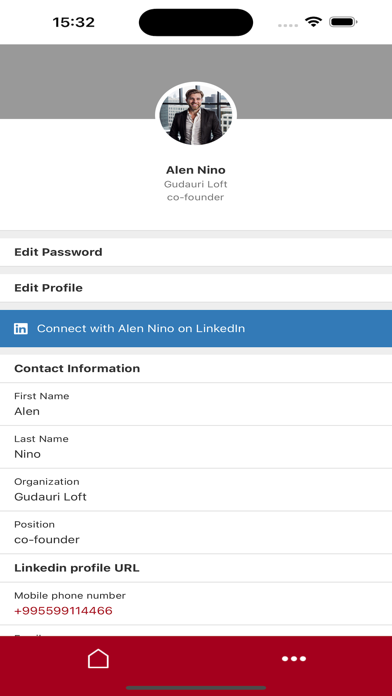The image size is (392, 696).
Task: Open Alen Nino's profile photo
Action: (196, 115)
